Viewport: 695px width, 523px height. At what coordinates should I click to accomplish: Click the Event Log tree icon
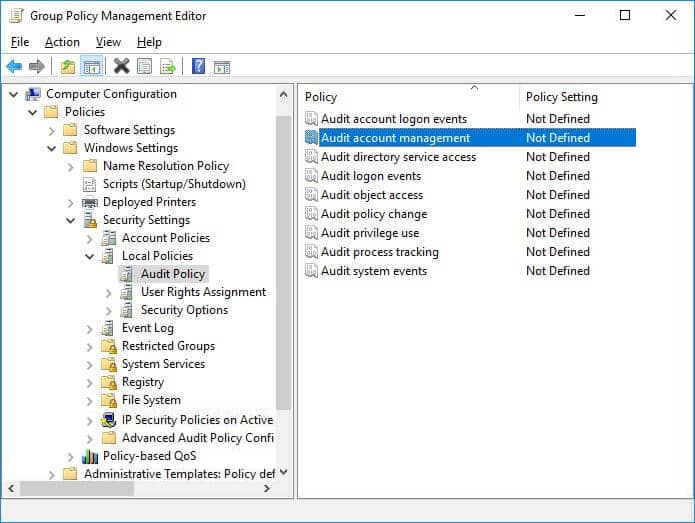tap(108, 328)
